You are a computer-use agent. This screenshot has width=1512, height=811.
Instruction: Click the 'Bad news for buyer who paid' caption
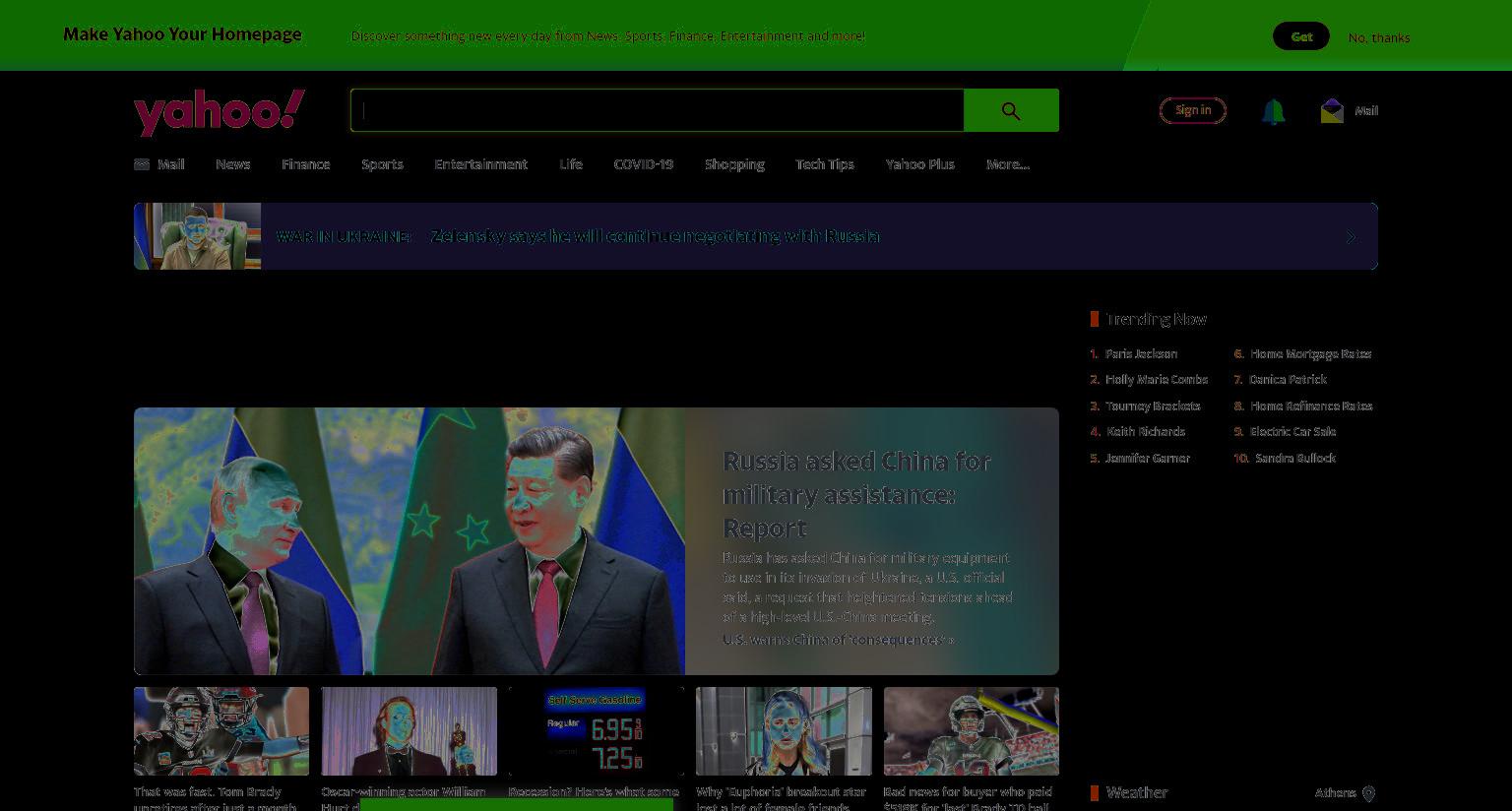(x=968, y=799)
